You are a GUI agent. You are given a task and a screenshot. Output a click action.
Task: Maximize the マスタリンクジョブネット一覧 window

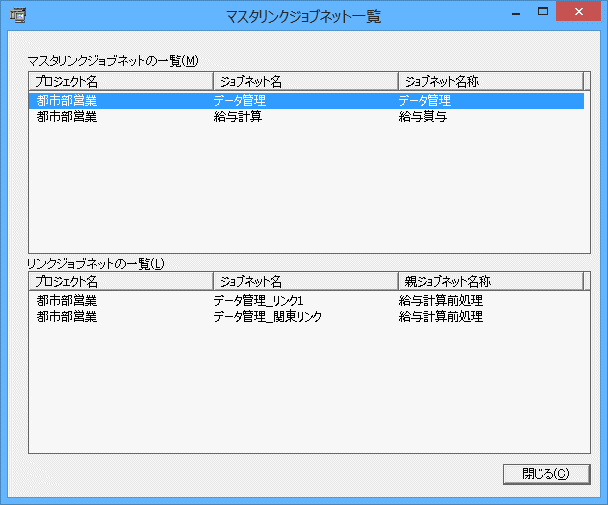point(543,12)
